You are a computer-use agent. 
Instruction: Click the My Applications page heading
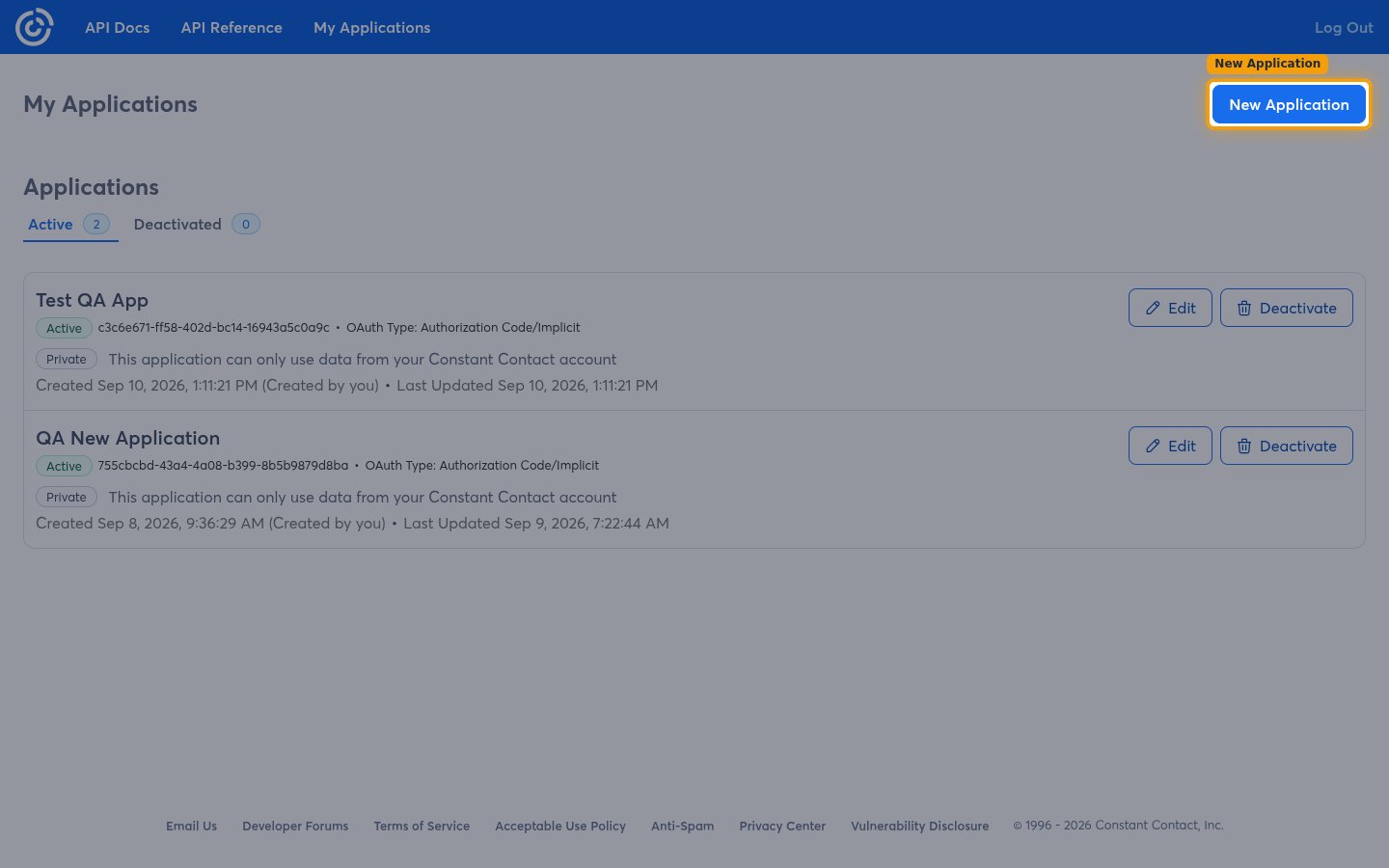pos(110,104)
